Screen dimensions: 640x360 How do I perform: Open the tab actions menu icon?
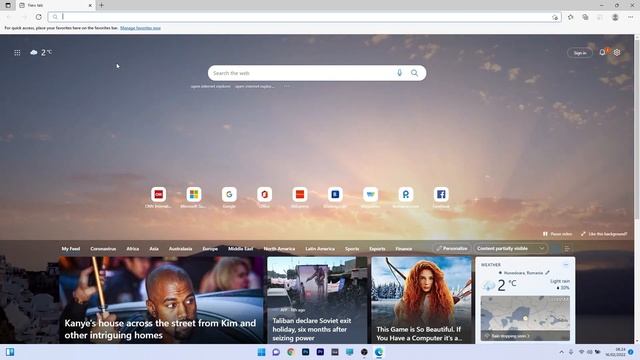[x=8, y=5]
